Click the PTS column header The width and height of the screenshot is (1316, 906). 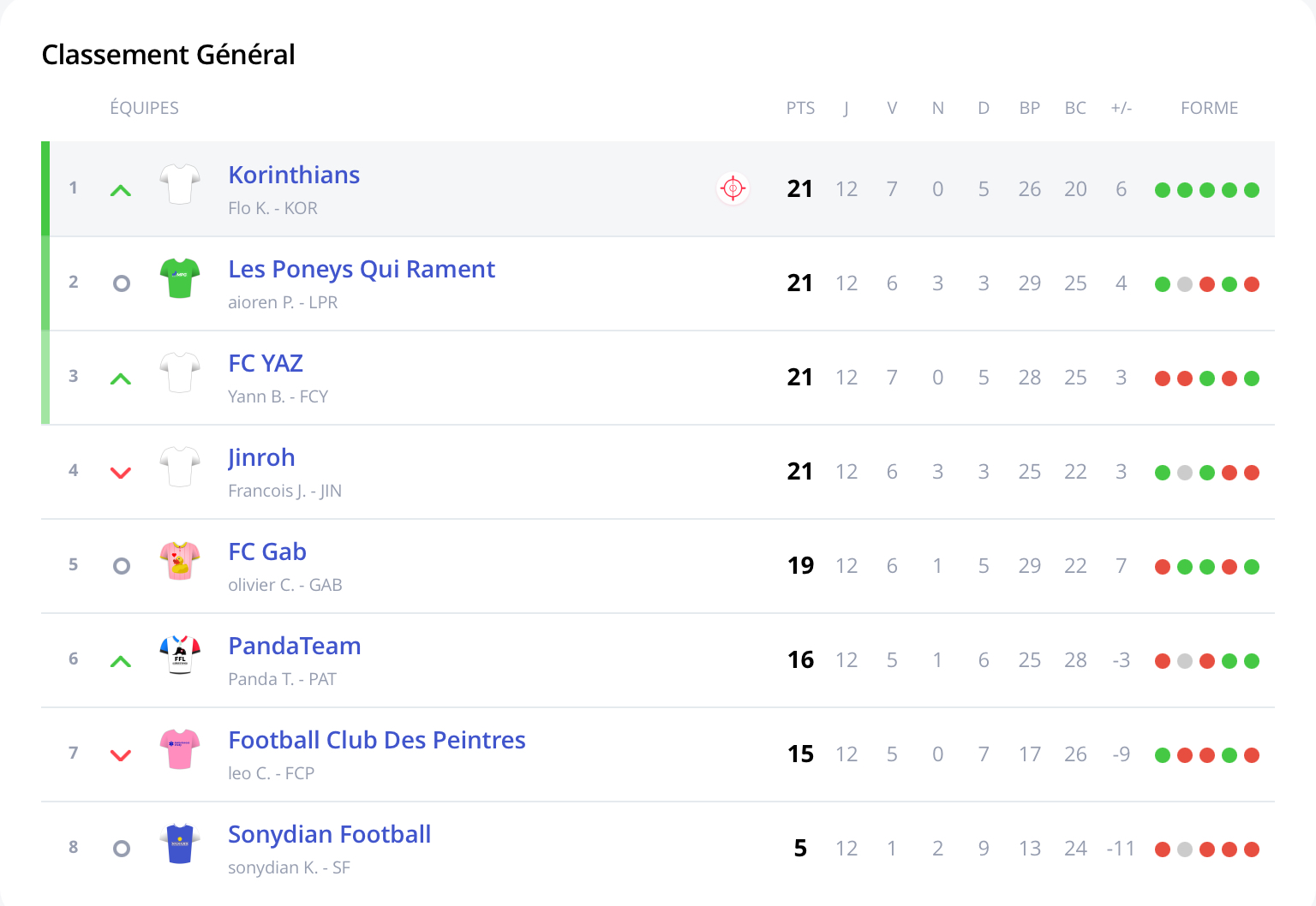point(800,108)
